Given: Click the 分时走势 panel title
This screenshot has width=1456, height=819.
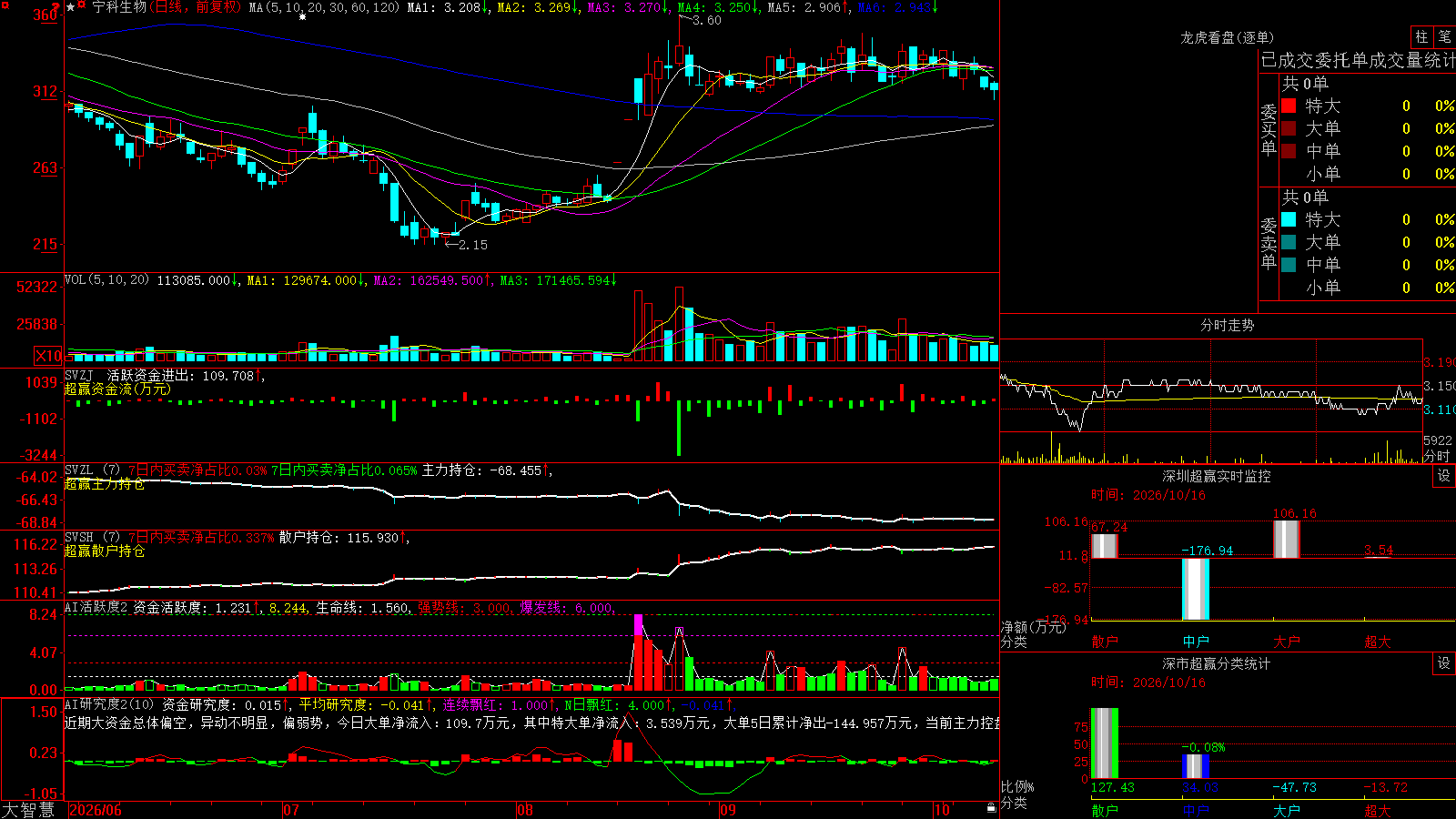Looking at the screenshot, I should click(1227, 325).
